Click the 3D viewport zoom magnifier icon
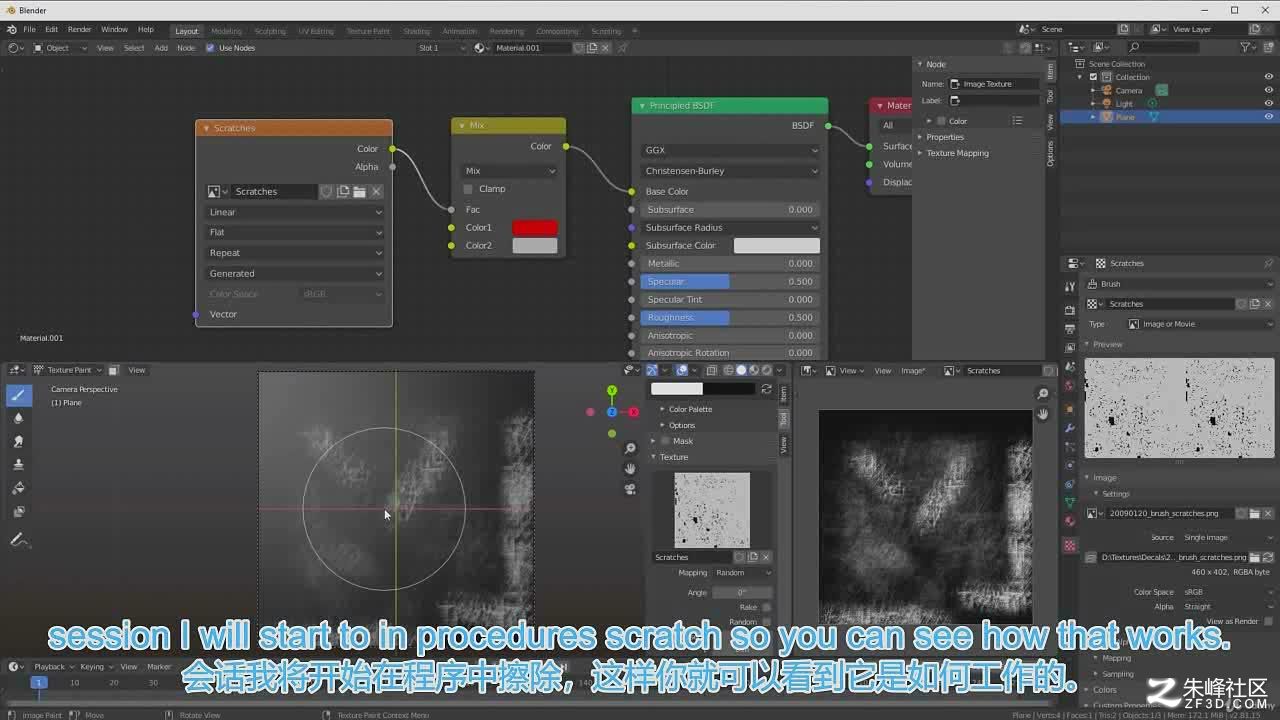This screenshot has height=720, width=1280. tap(630, 449)
